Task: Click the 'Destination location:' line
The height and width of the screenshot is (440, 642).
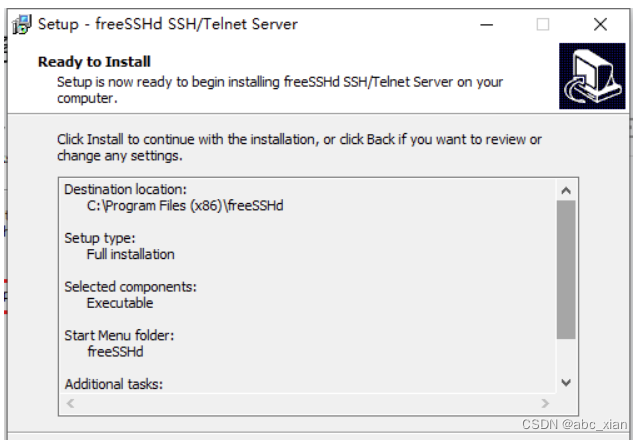Action: pyautogui.click(x=126, y=190)
